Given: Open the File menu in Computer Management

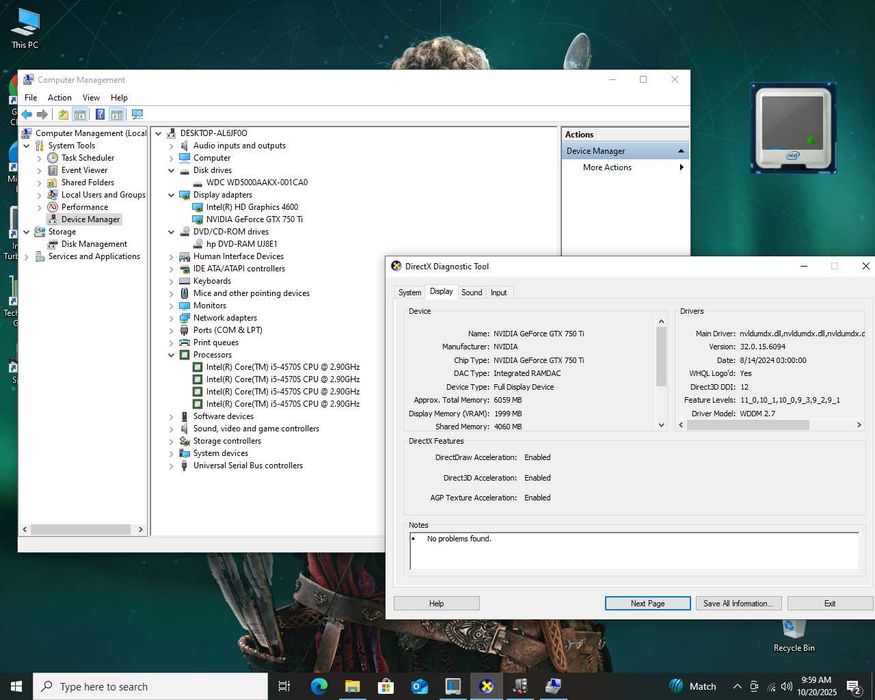Looking at the screenshot, I should [31, 98].
